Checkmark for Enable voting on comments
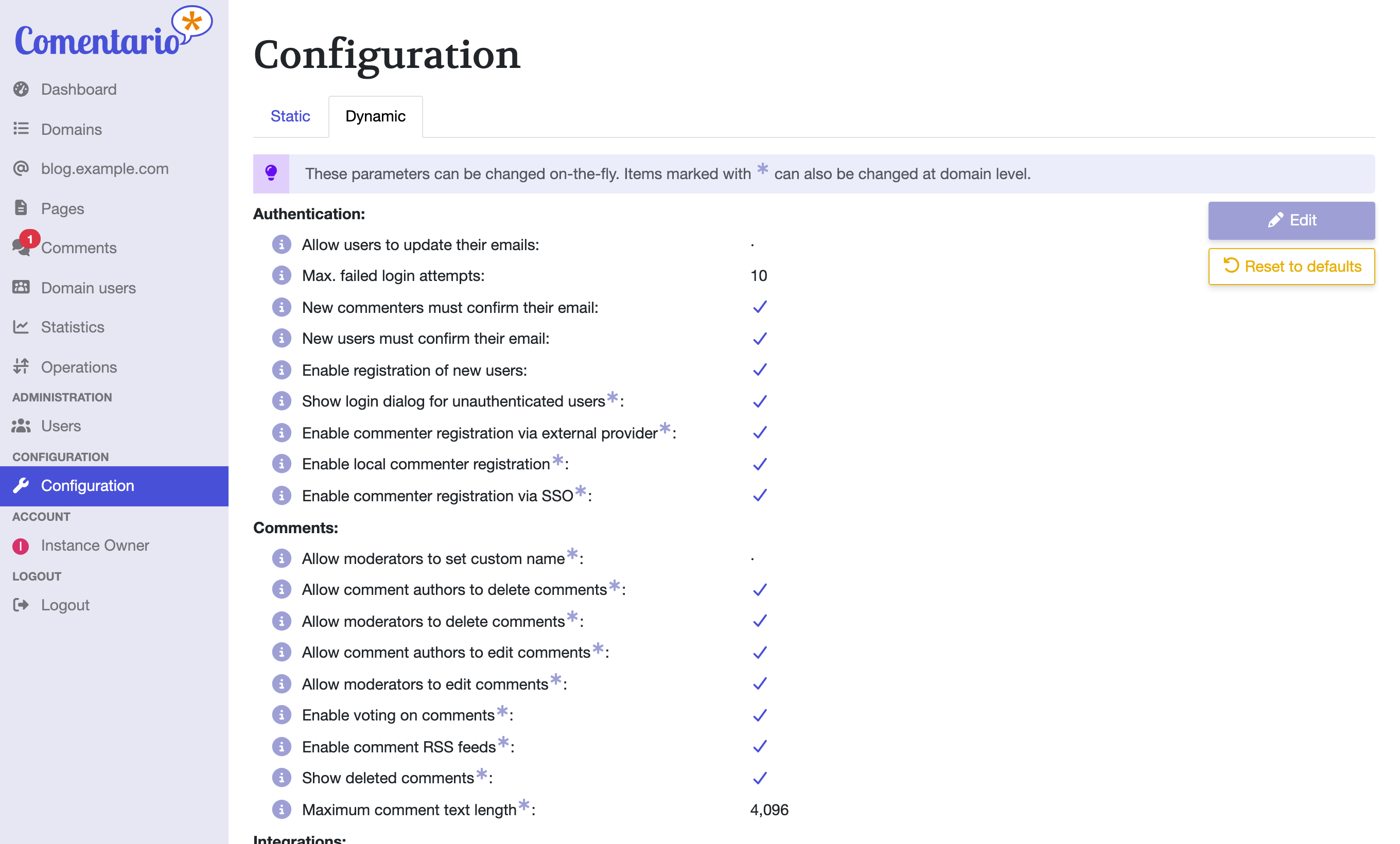The height and width of the screenshot is (844, 1400). coord(760,715)
